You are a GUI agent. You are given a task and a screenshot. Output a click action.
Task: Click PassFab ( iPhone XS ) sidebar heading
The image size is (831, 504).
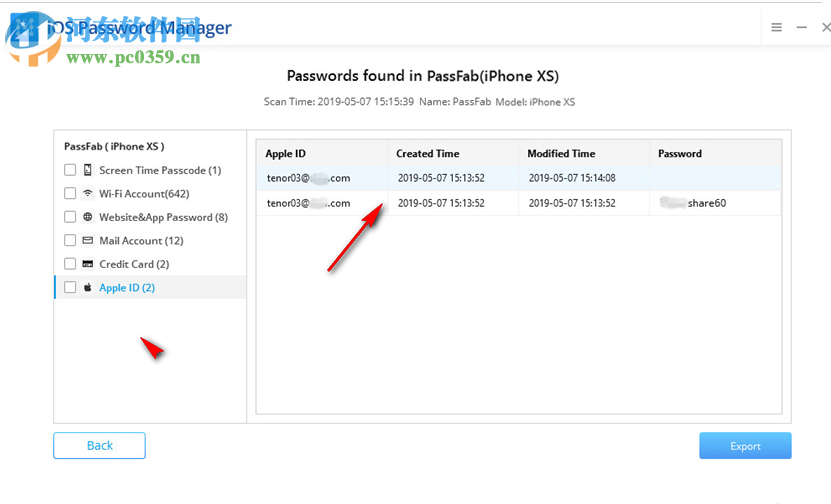(114, 146)
